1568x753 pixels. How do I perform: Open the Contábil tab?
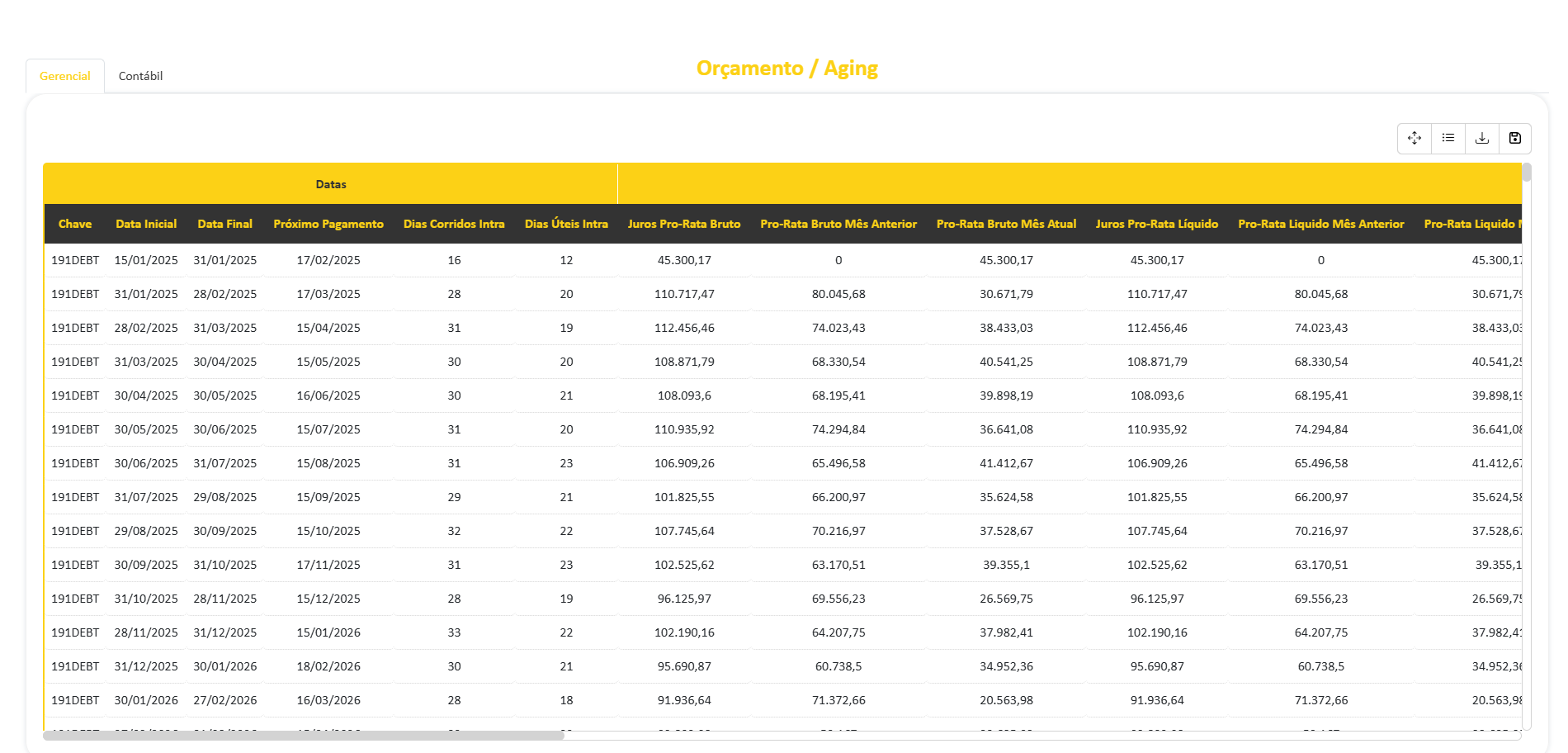[140, 76]
